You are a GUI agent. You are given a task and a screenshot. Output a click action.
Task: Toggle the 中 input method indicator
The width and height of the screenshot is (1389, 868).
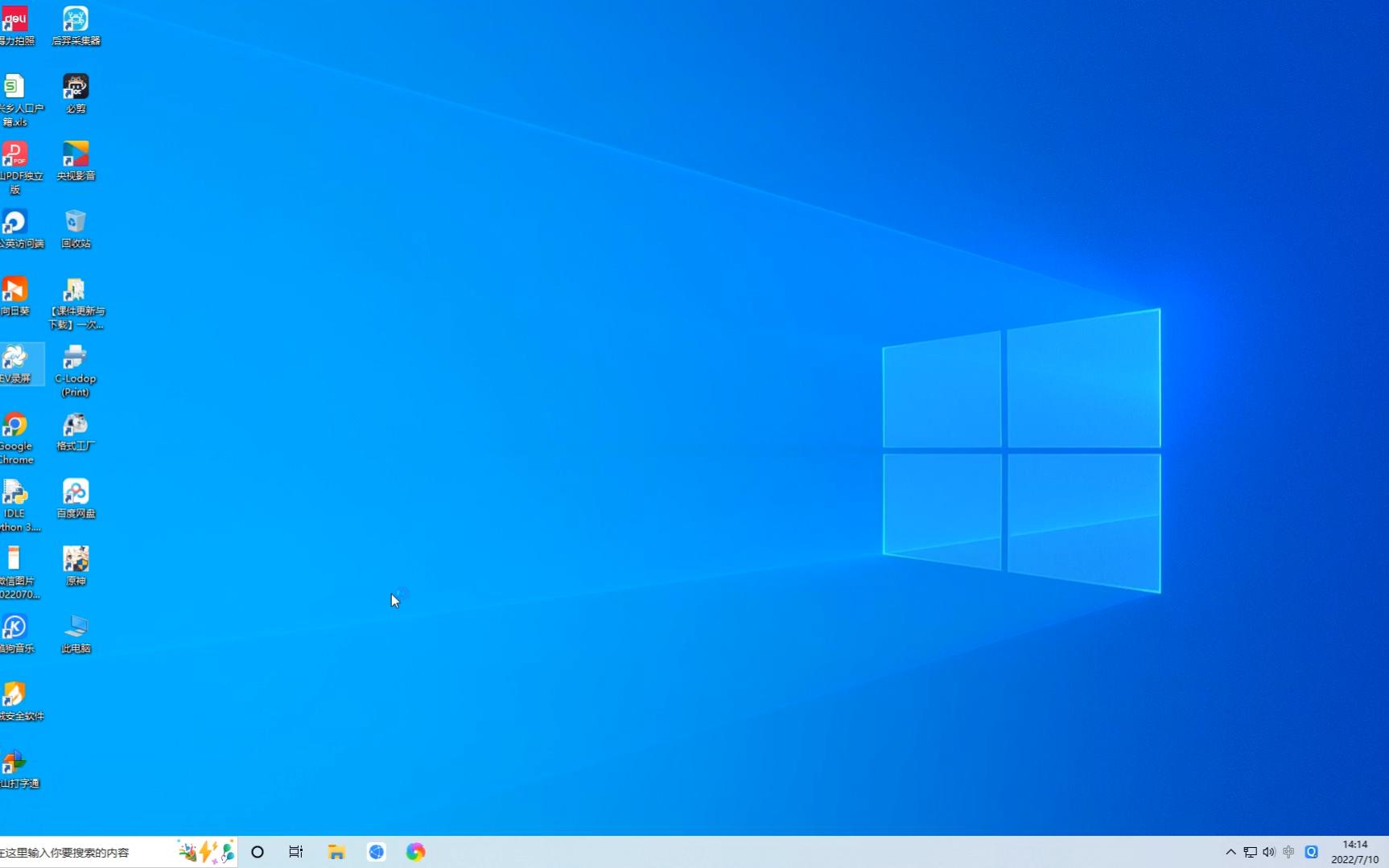click(x=1288, y=852)
